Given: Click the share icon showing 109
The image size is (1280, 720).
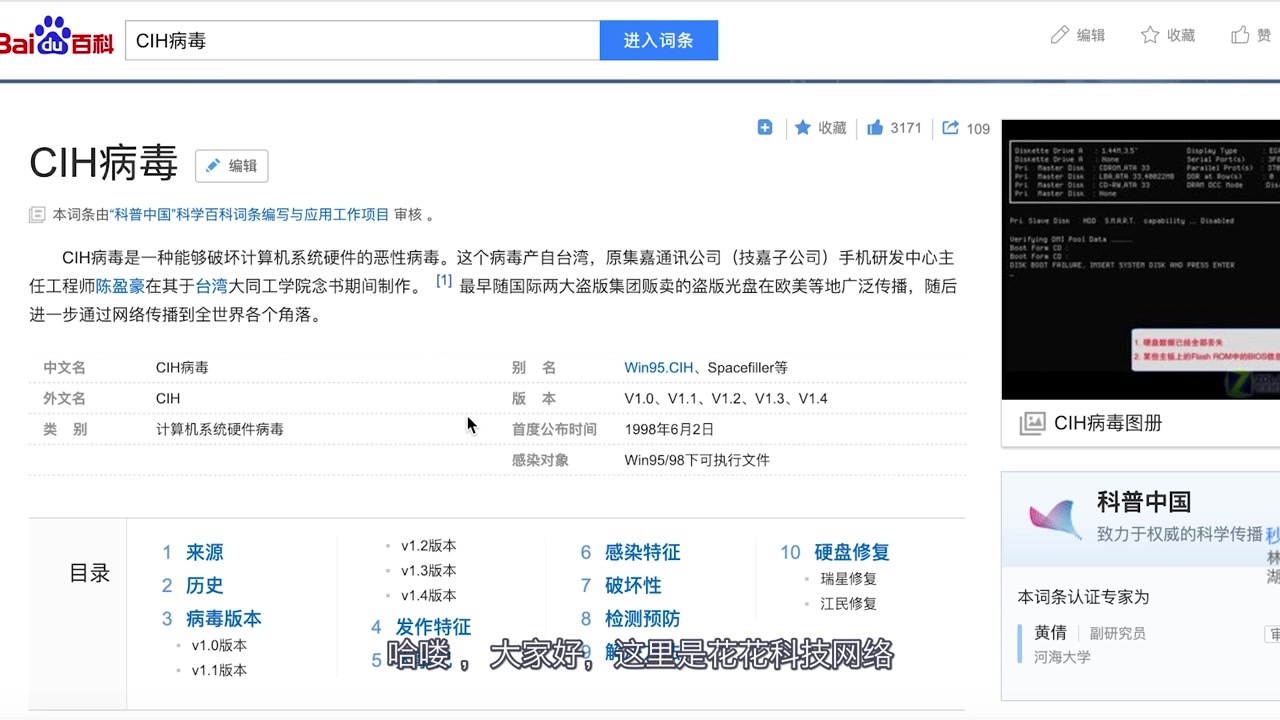Looking at the screenshot, I should [950, 127].
